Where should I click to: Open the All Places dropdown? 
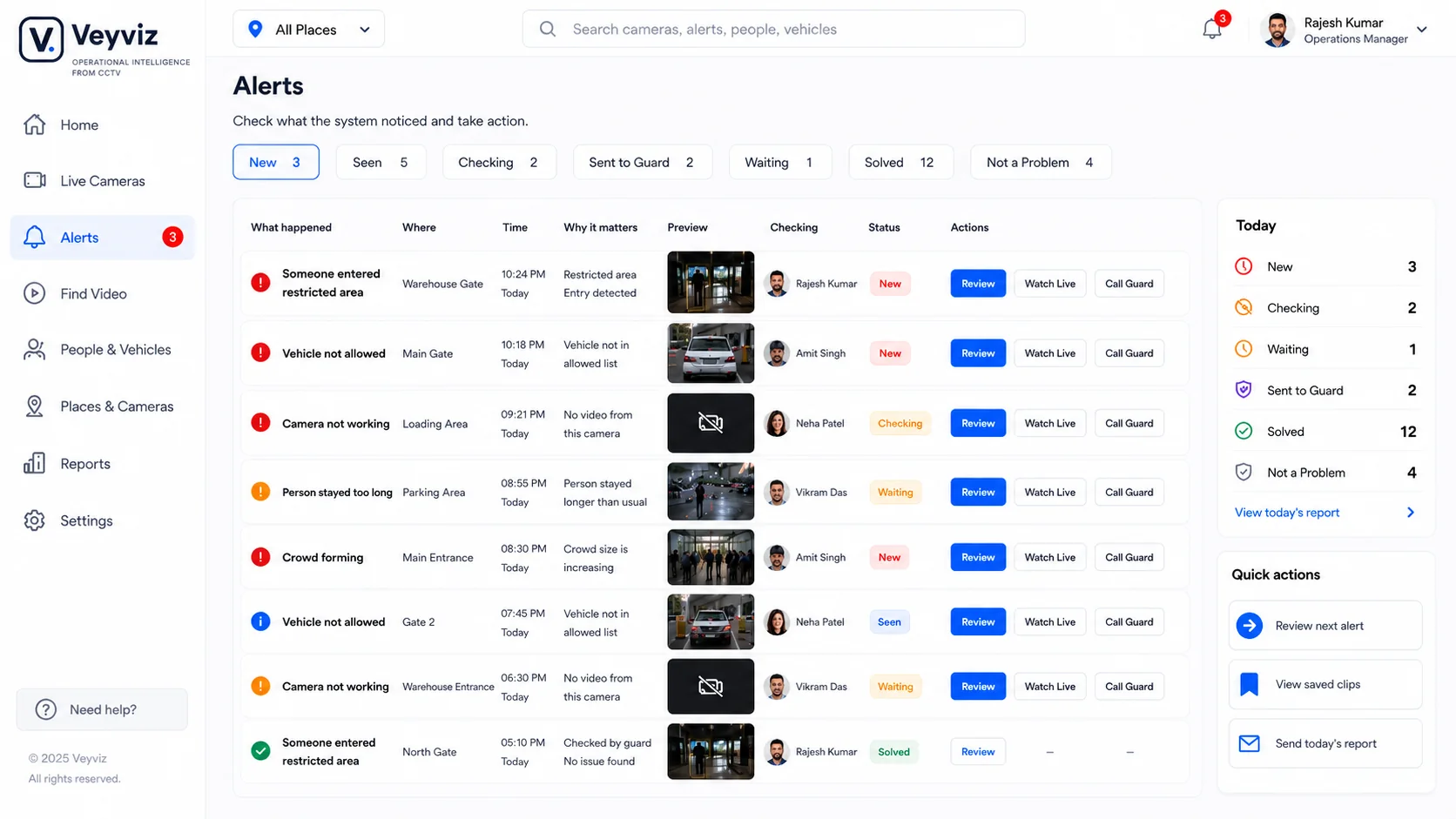(x=308, y=30)
